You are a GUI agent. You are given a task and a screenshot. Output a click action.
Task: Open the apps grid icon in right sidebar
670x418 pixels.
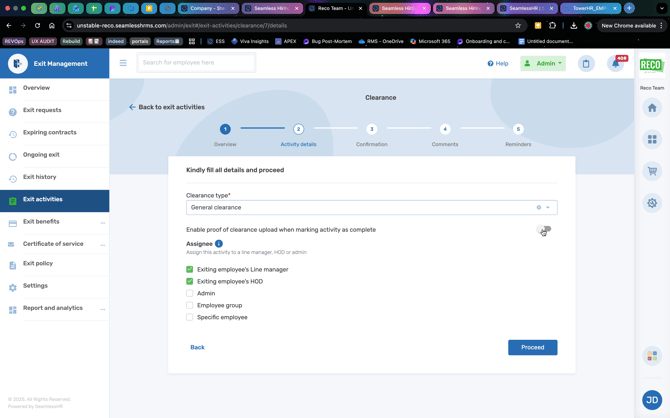(652, 139)
